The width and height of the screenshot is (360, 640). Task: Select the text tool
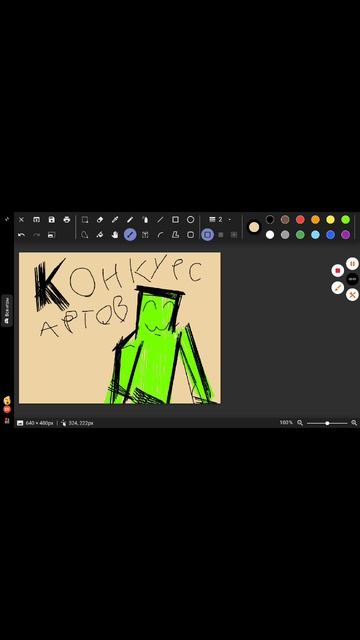[x=145, y=235]
